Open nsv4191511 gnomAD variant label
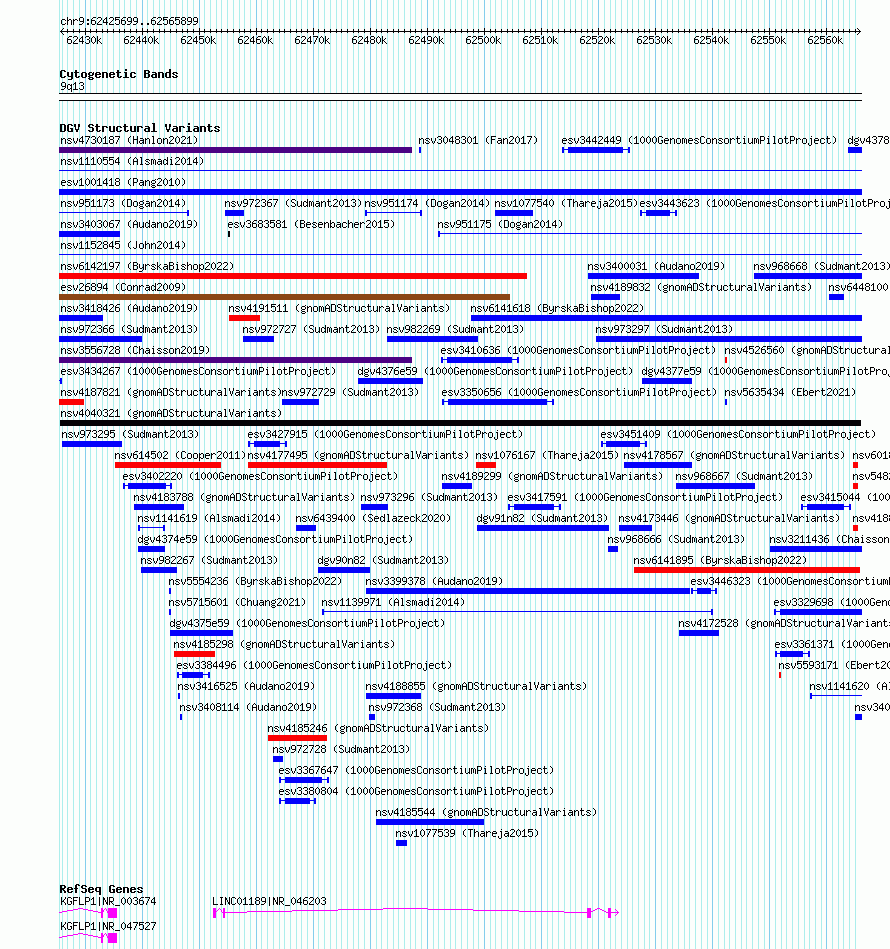 (339, 309)
